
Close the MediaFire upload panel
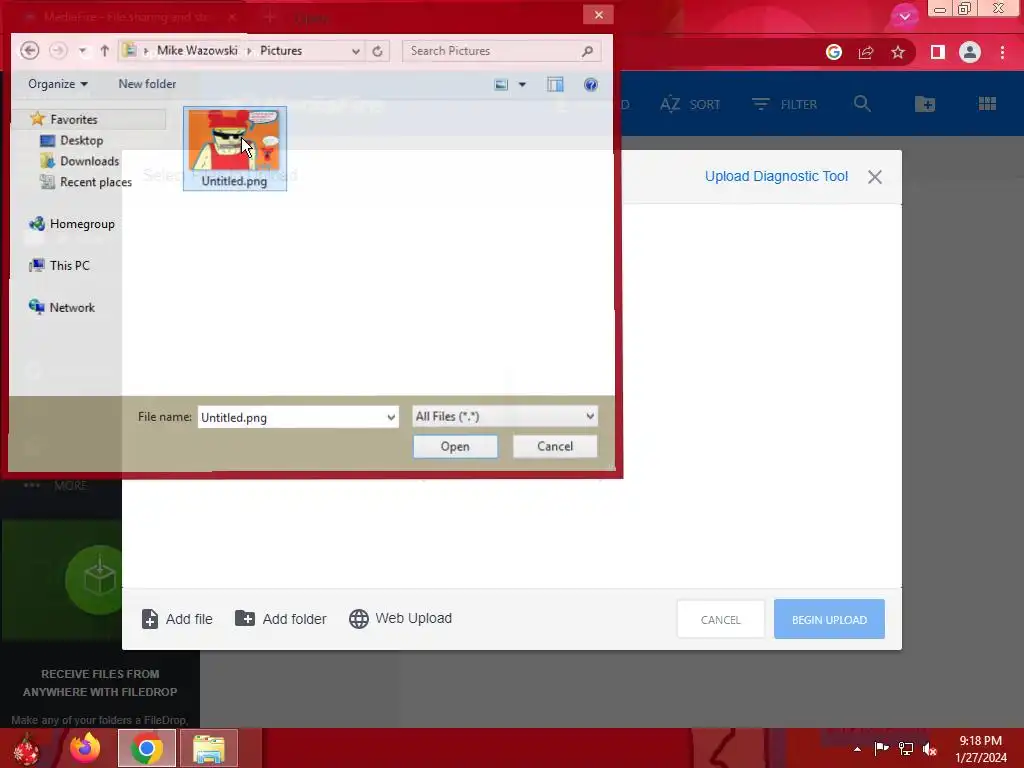[875, 177]
